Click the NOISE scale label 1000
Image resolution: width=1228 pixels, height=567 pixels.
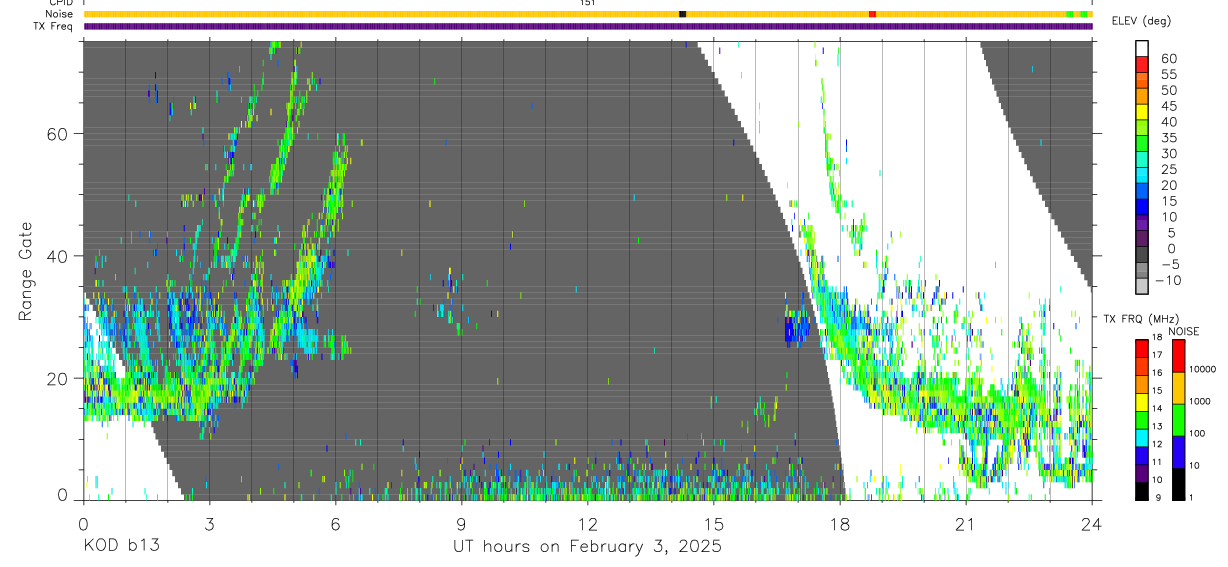pos(1199,401)
